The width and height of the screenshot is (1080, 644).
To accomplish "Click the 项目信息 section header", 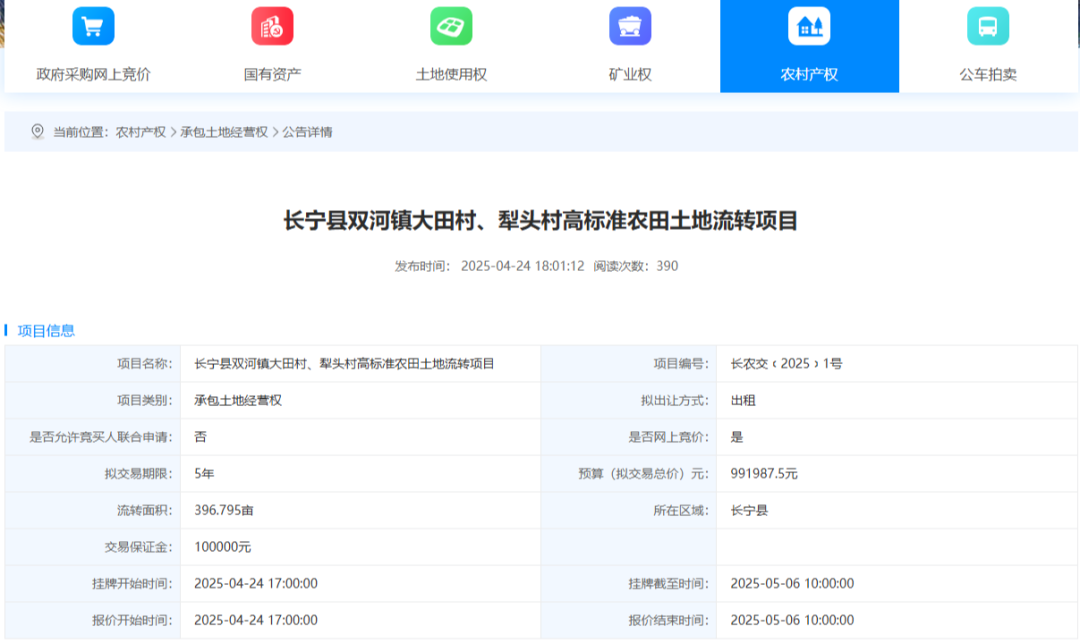I will tap(46, 331).
